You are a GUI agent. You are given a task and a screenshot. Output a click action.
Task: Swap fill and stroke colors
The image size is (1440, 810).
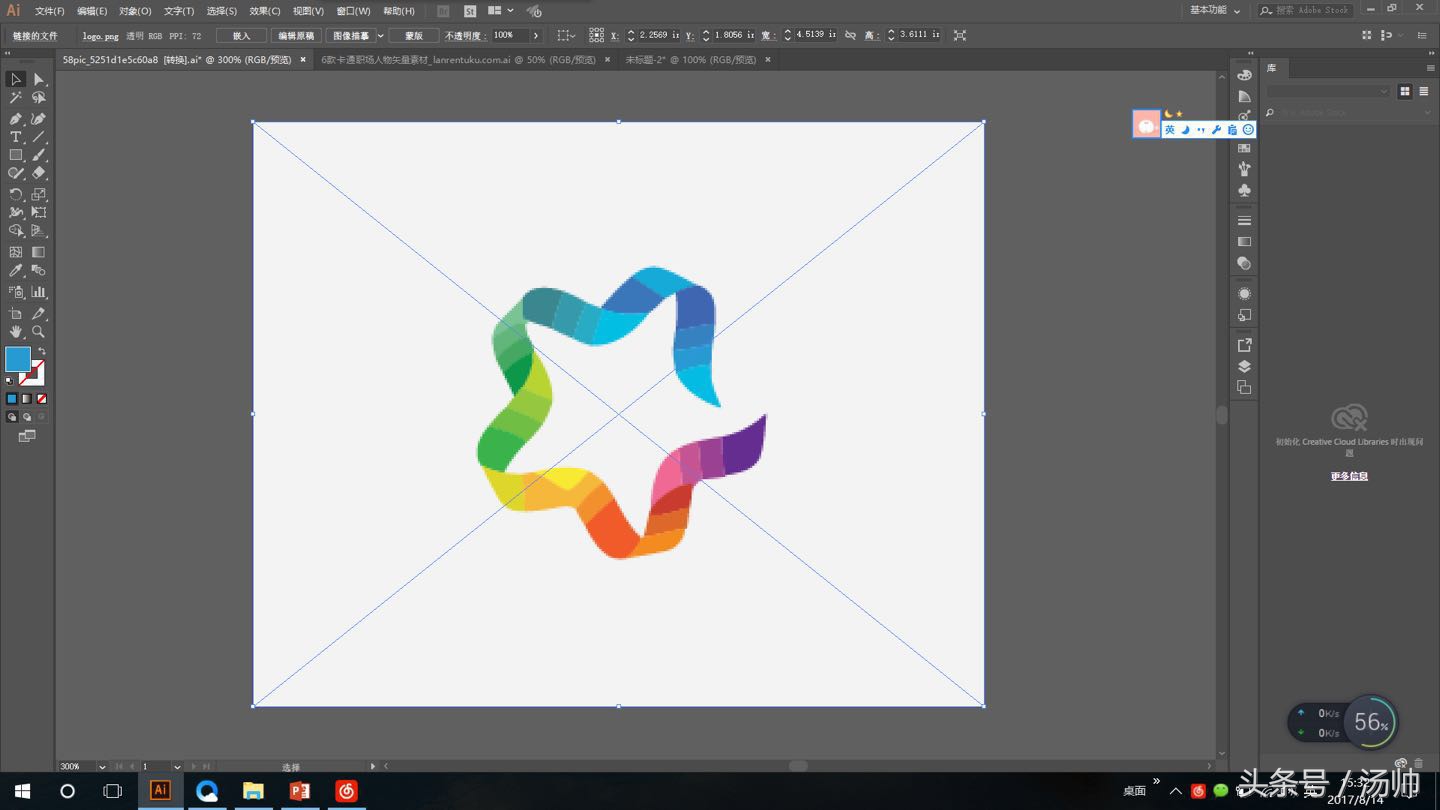coord(41,352)
